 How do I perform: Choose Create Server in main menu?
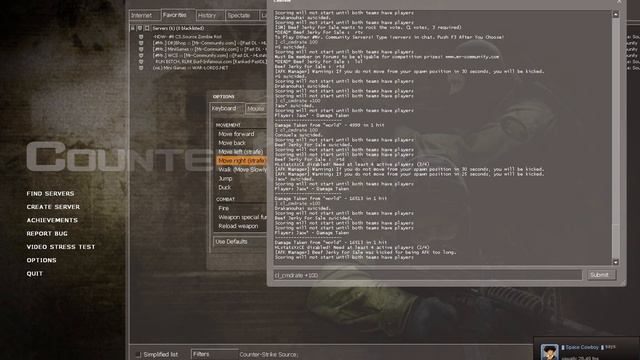[x=53, y=207]
